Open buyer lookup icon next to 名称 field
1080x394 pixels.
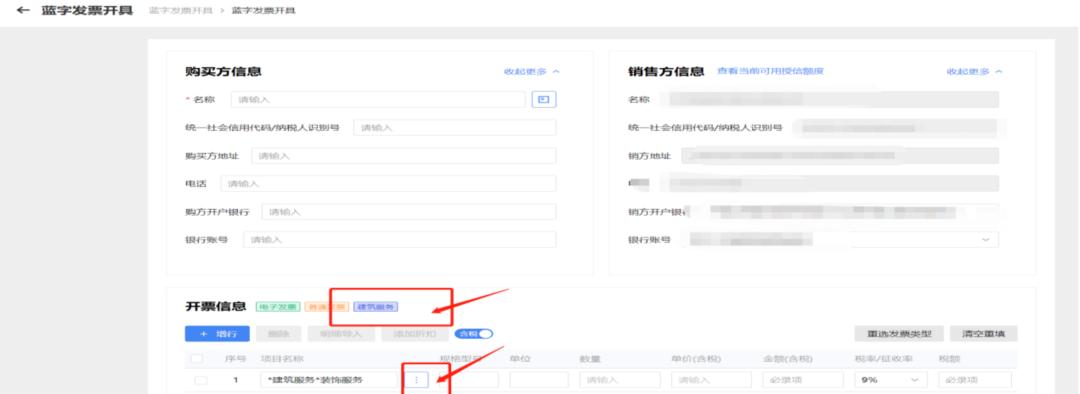[x=543, y=99]
